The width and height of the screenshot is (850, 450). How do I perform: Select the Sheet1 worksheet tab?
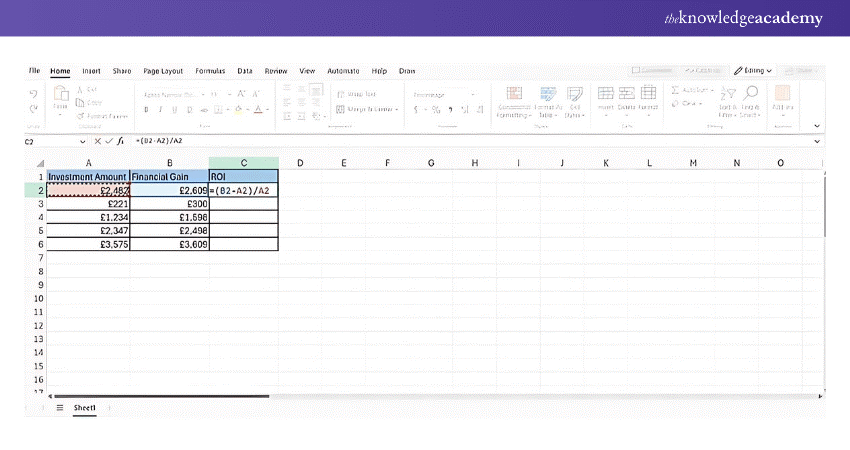(x=84, y=408)
